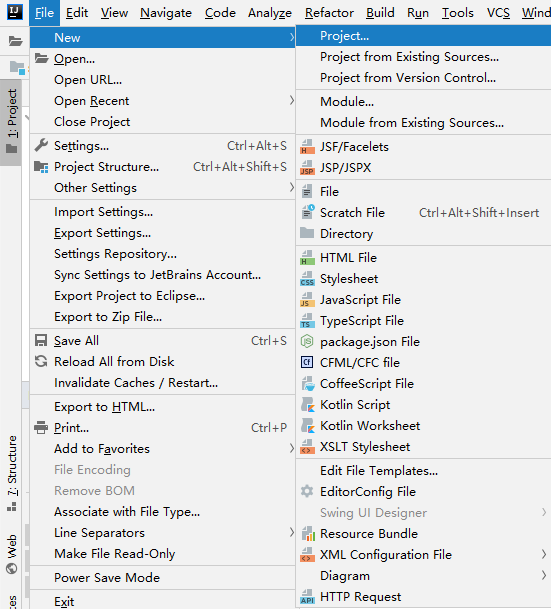This screenshot has height=609, width=551.
Task: Select New Project... menu entry
Action: tap(423, 36)
